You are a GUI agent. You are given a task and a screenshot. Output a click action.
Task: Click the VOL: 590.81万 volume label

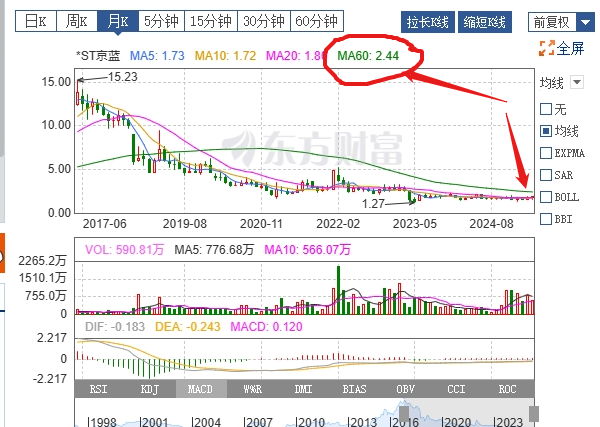tap(124, 250)
